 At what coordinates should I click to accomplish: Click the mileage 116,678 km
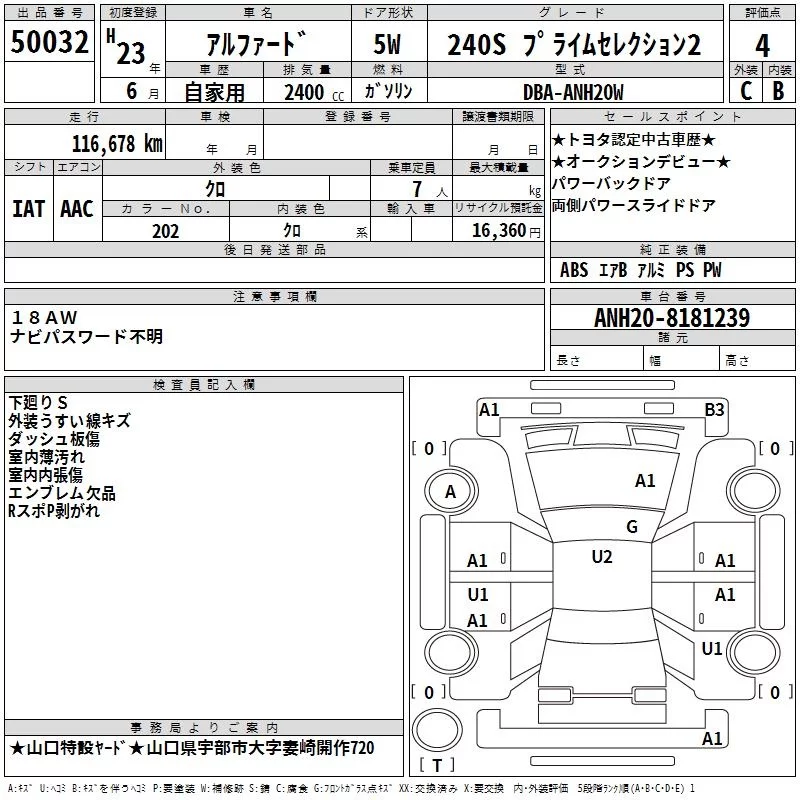click(x=117, y=144)
